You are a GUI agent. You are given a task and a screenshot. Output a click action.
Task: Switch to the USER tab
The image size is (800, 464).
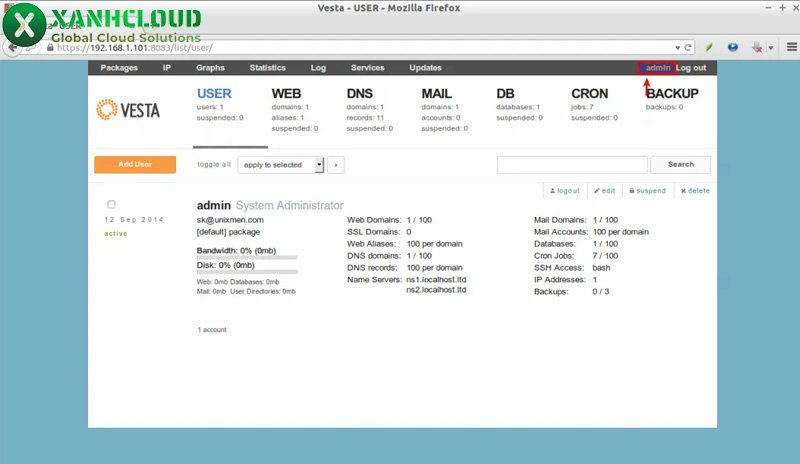point(214,94)
